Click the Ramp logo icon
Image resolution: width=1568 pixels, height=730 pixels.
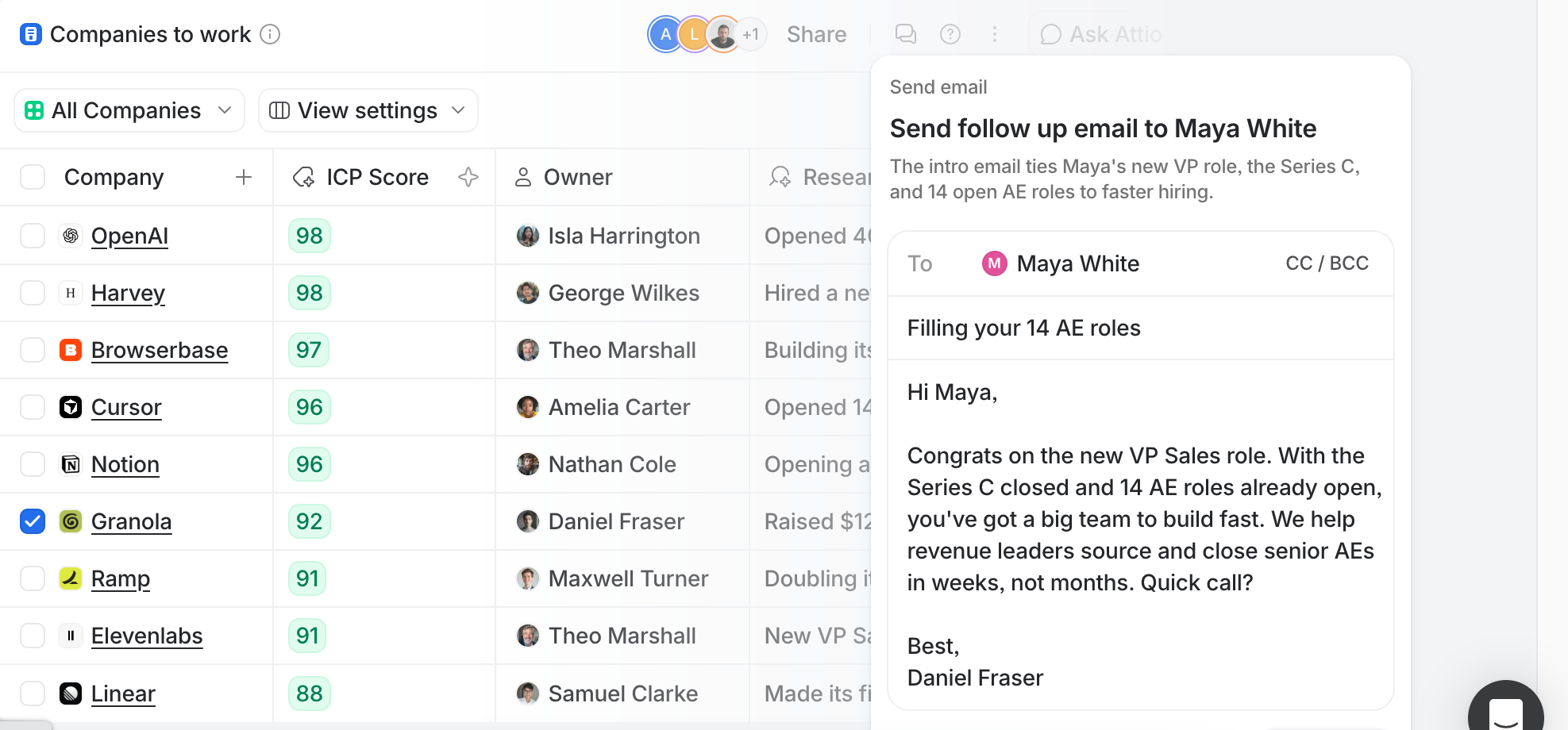point(71,578)
